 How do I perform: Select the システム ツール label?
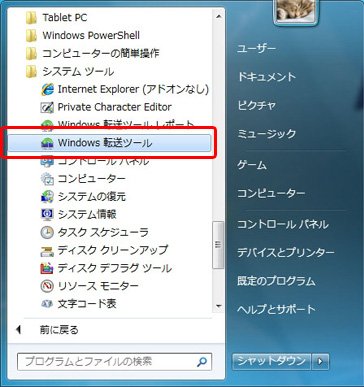[x=78, y=71]
